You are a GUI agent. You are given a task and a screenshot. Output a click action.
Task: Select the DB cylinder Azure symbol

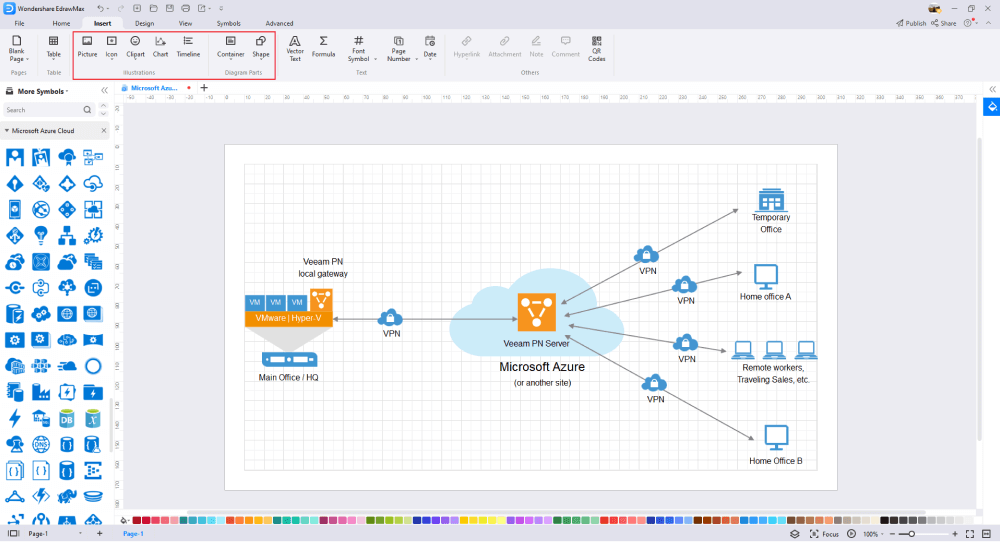coord(67,418)
